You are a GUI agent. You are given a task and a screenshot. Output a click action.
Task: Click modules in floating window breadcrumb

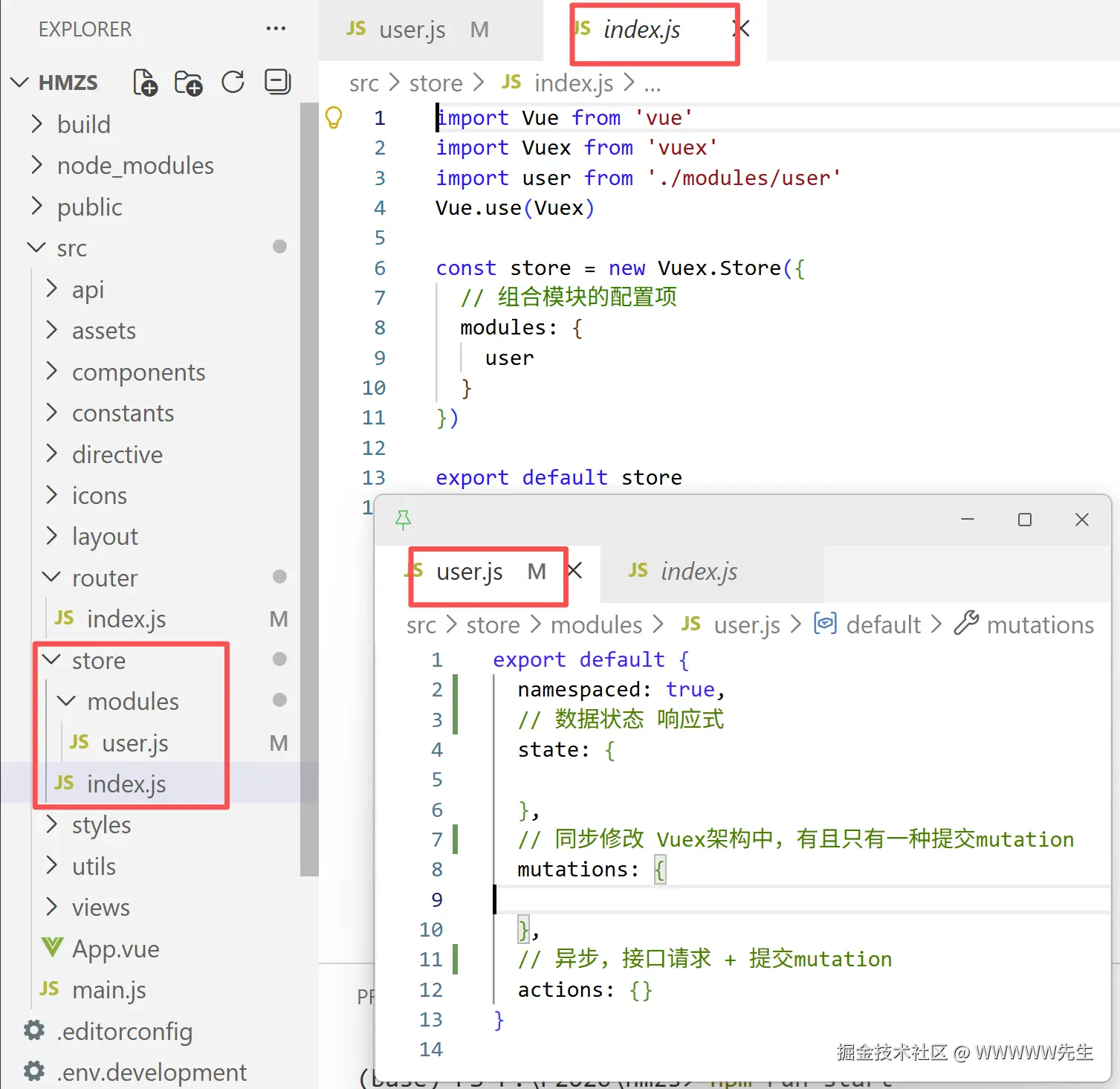[x=597, y=625]
